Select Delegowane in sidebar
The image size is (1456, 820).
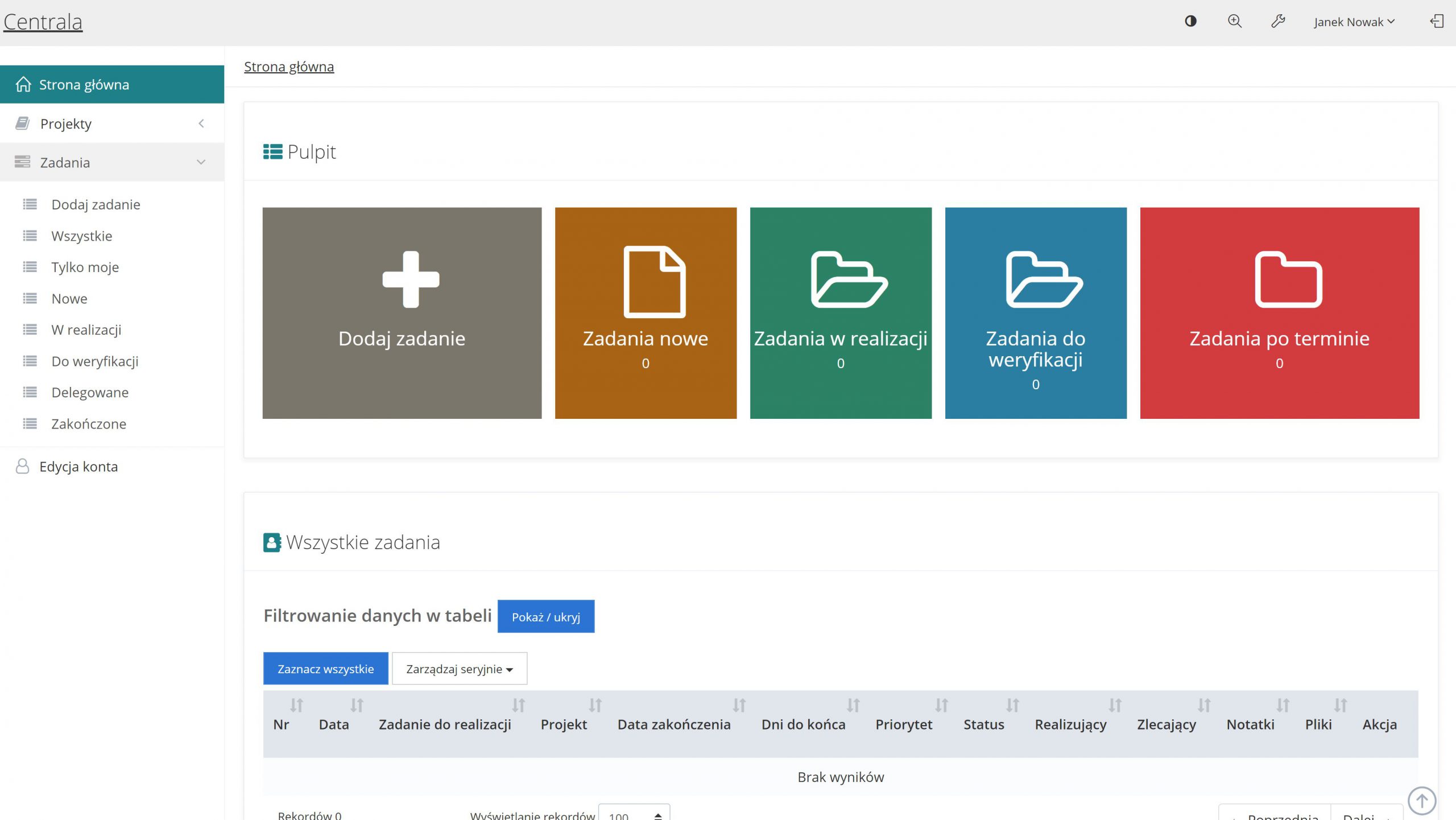click(90, 392)
